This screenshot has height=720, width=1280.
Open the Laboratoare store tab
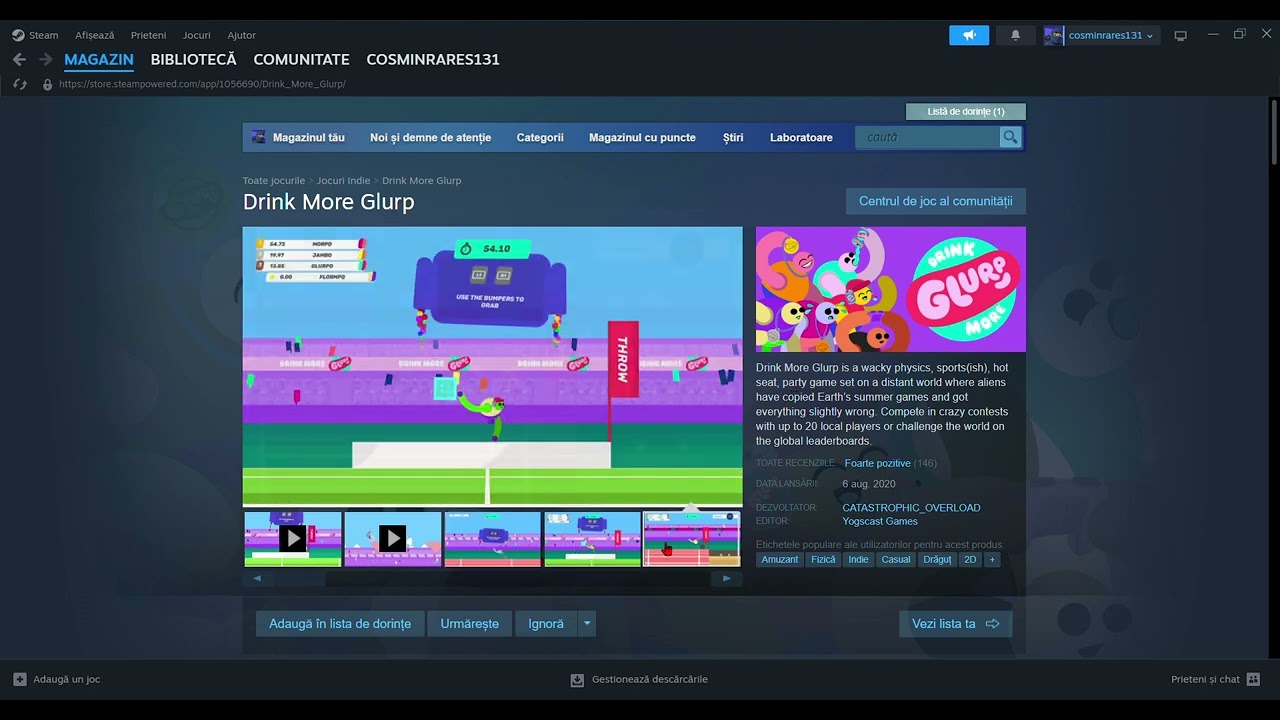(801, 137)
